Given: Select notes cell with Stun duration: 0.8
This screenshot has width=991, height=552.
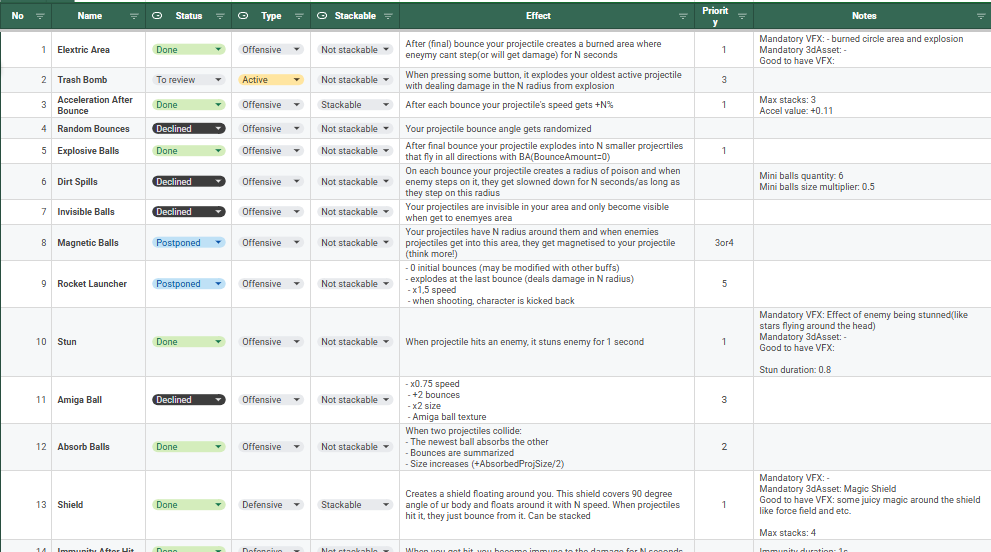Looking at the screenshot, I should [872, 341].
